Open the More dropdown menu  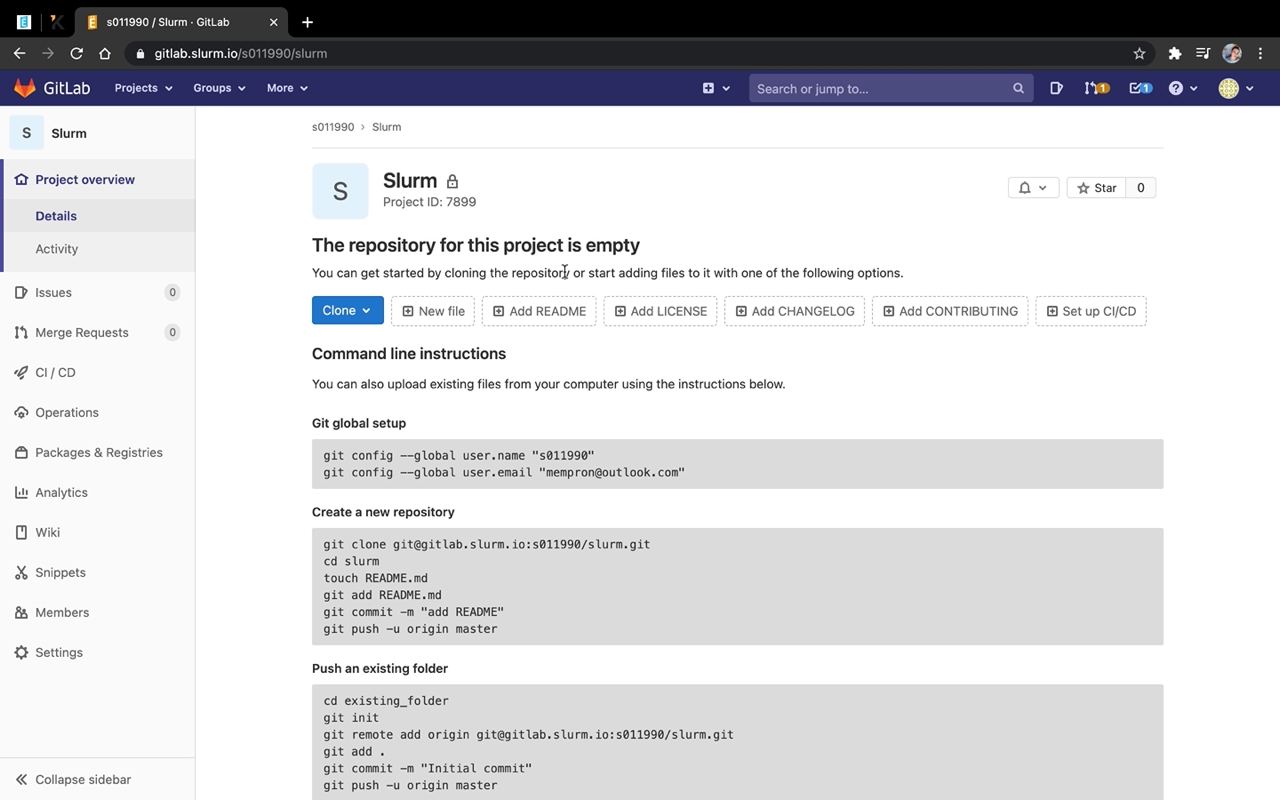[287, 88]
